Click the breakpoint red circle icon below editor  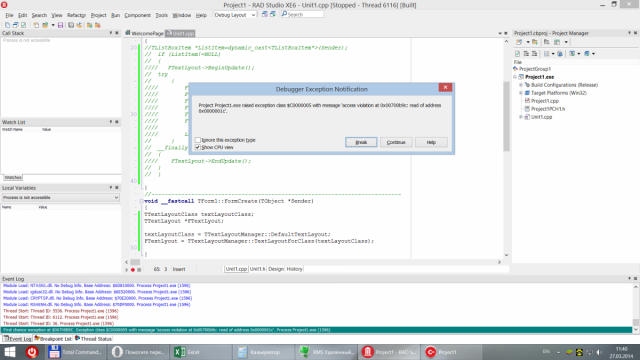click(x=133, y=269)
